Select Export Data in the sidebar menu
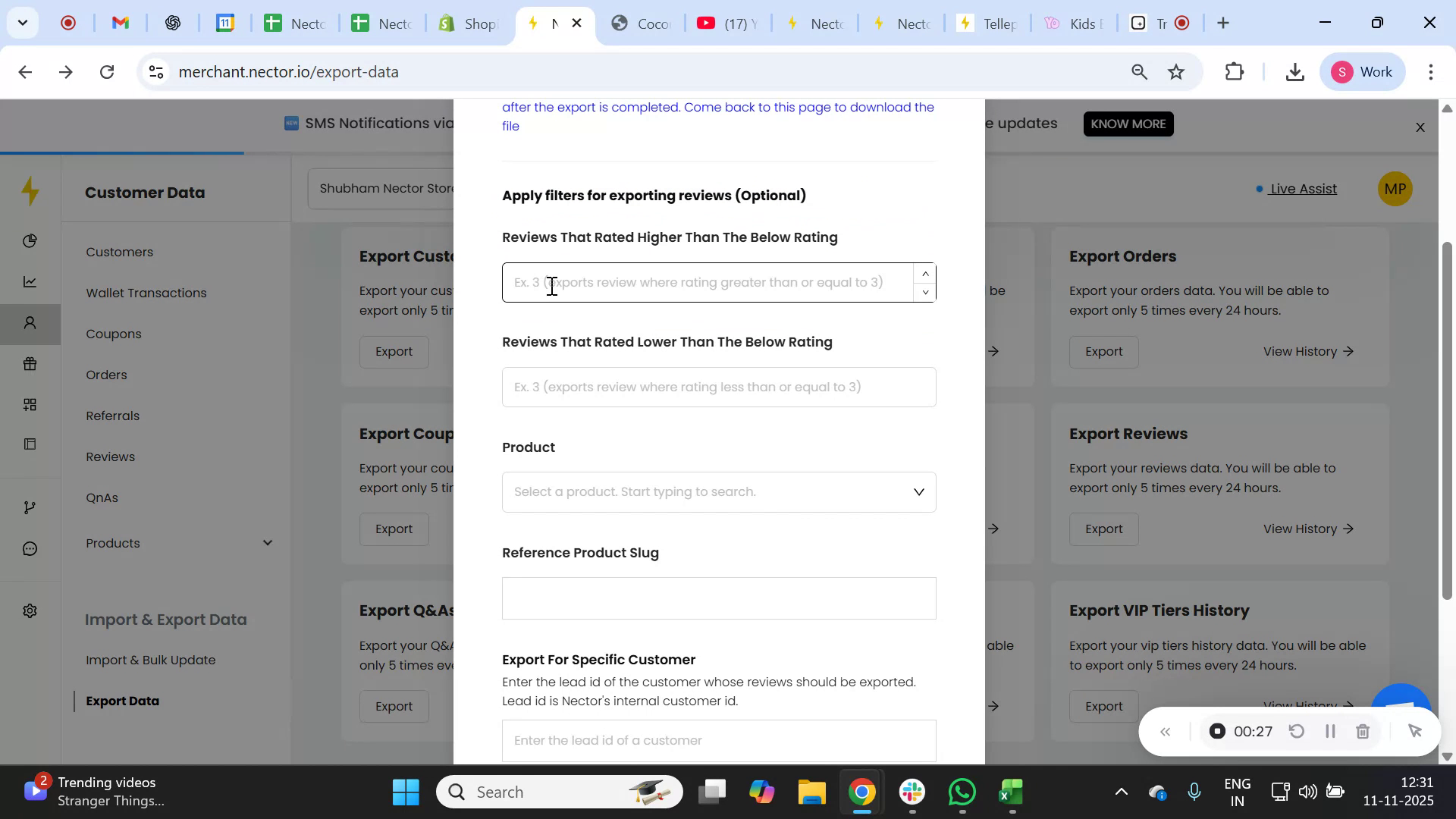The height and width of the screenshot is (819, 1456). [x=123, y=701]
